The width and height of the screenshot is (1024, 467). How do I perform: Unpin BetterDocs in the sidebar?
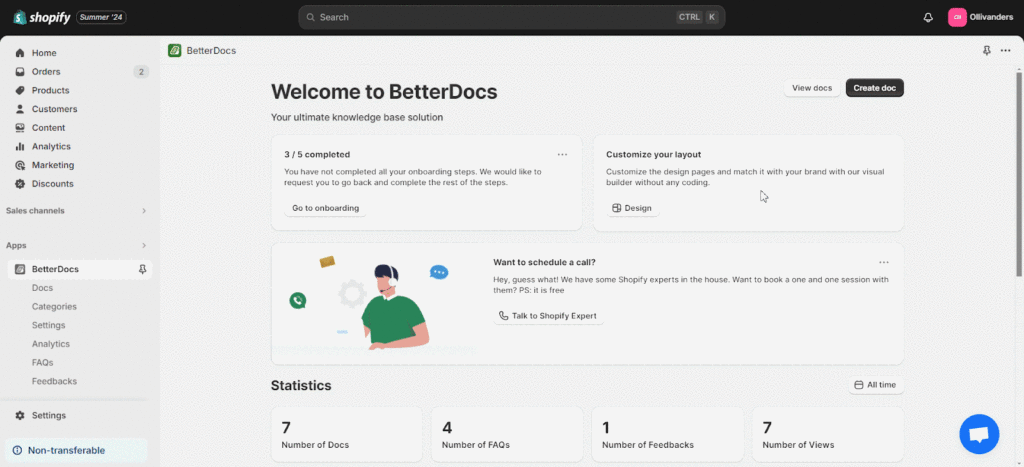142,269
